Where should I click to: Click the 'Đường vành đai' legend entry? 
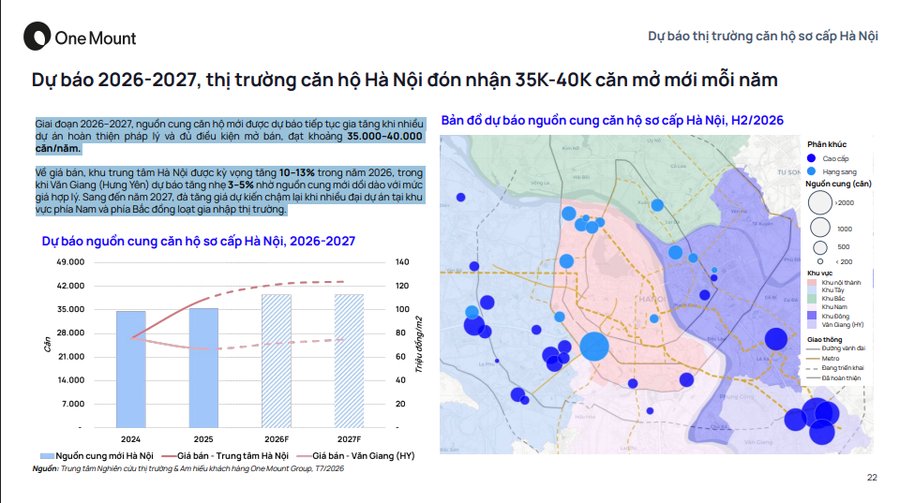pyautogui.click(x=836, y=349)
